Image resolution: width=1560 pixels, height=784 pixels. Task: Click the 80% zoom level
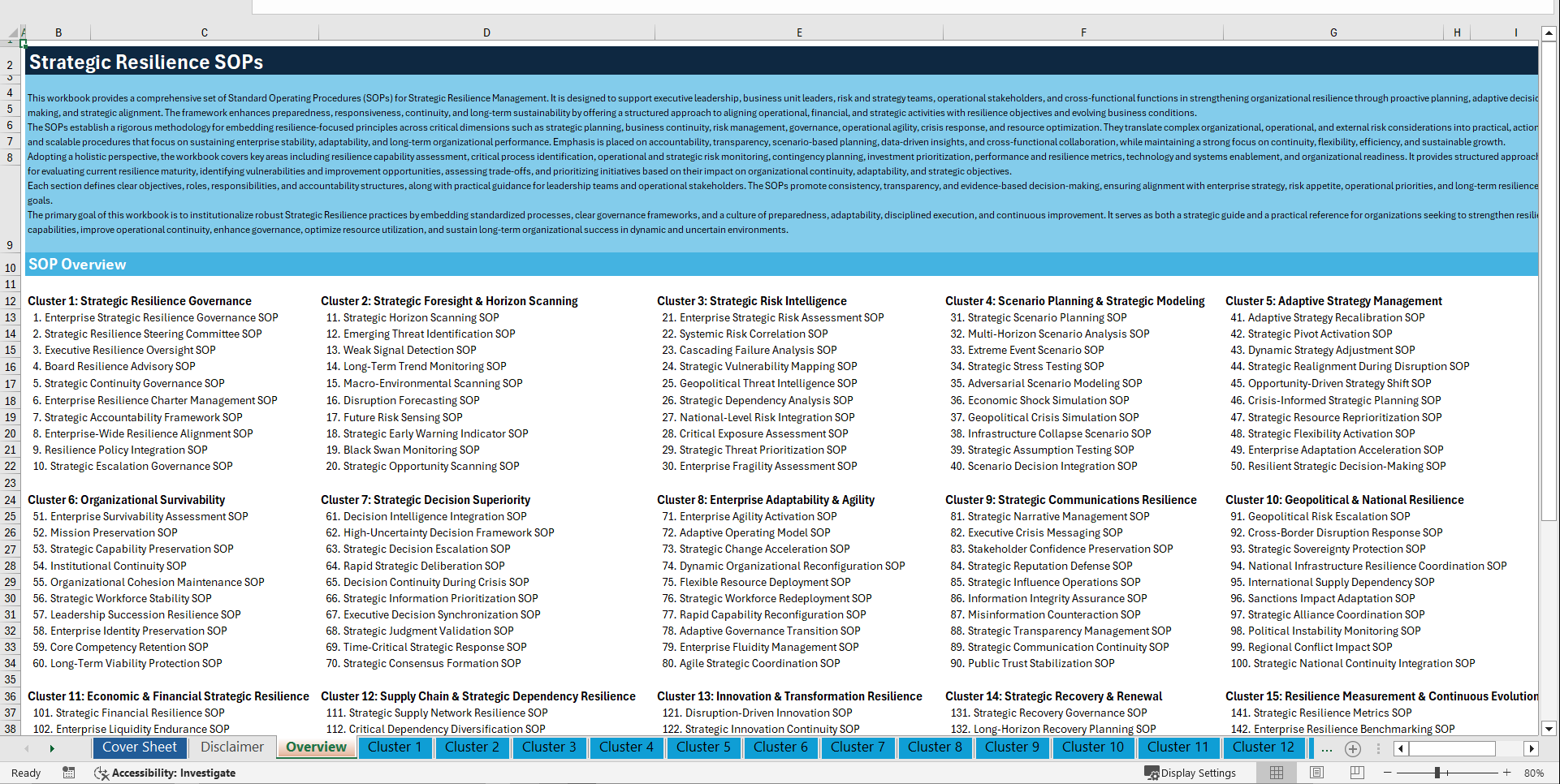tap(1534, 773)
